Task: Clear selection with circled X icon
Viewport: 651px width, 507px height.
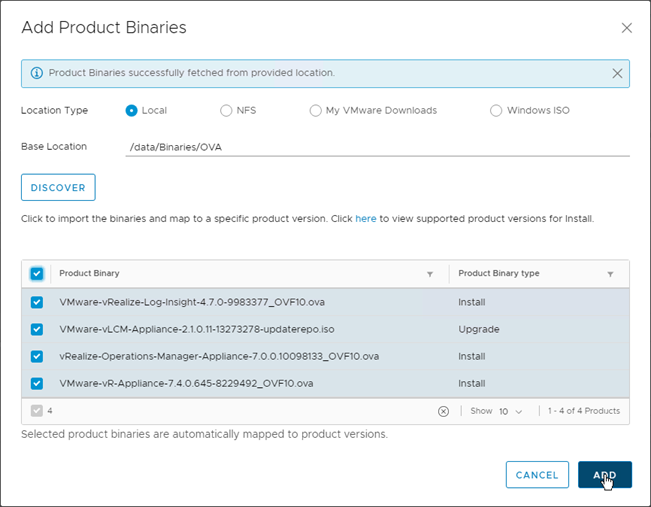Action: pos(444,411)
